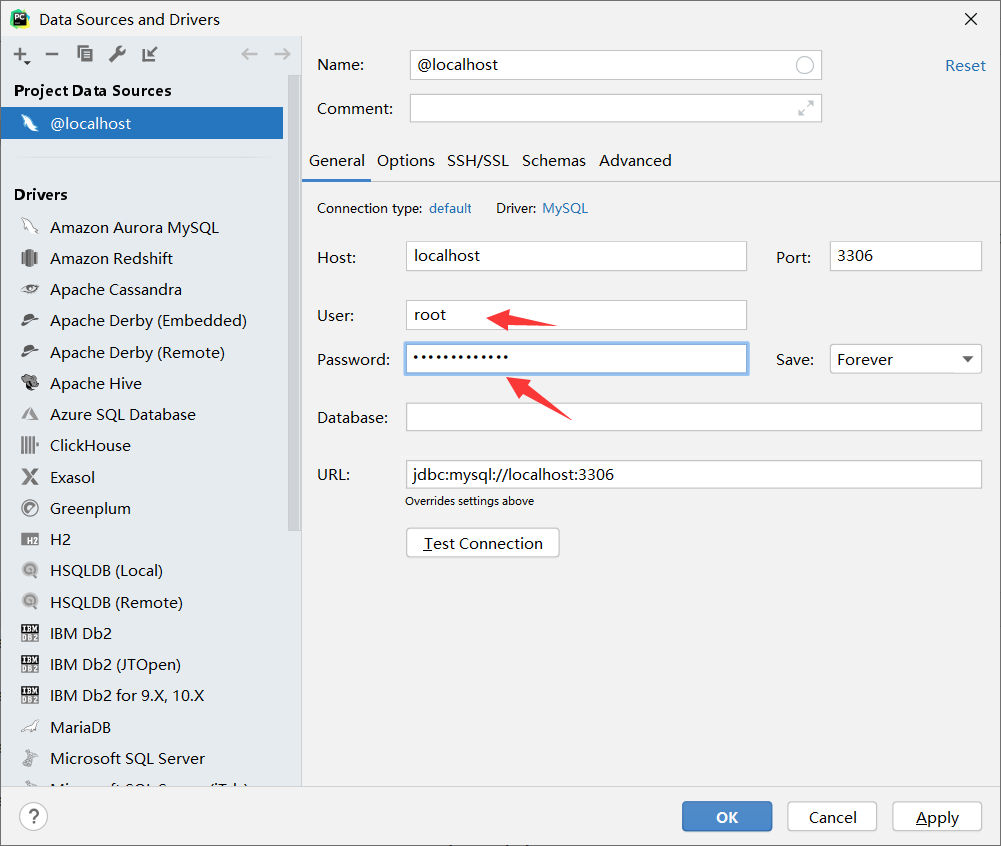Screen dimensions: 1001x846
Task: Click the Database input field
Action: click(693, 417)
